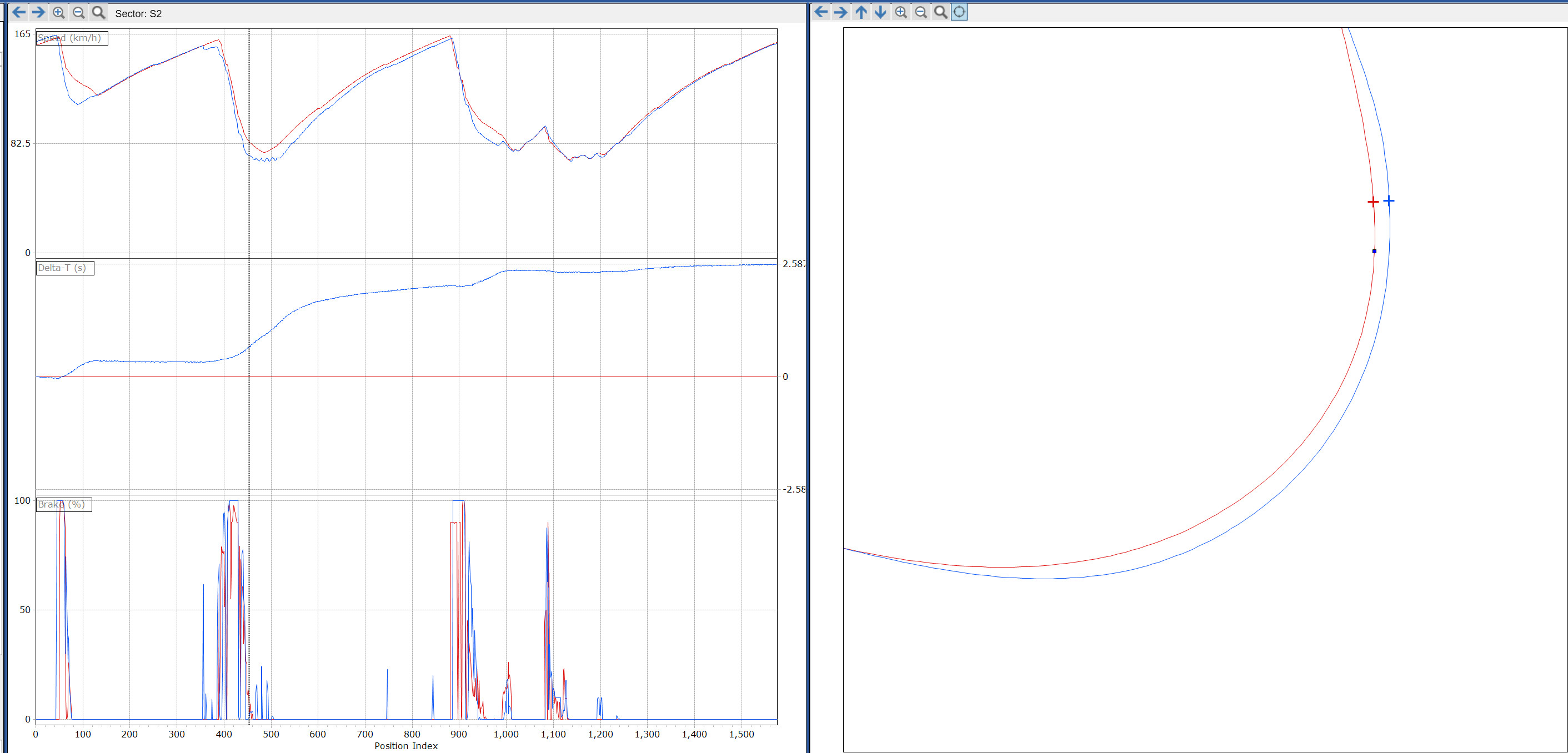The height and width of the screenshot is (753, 1568).
Task: Zoom in on the telemetry charts
Action: (58, 13)
